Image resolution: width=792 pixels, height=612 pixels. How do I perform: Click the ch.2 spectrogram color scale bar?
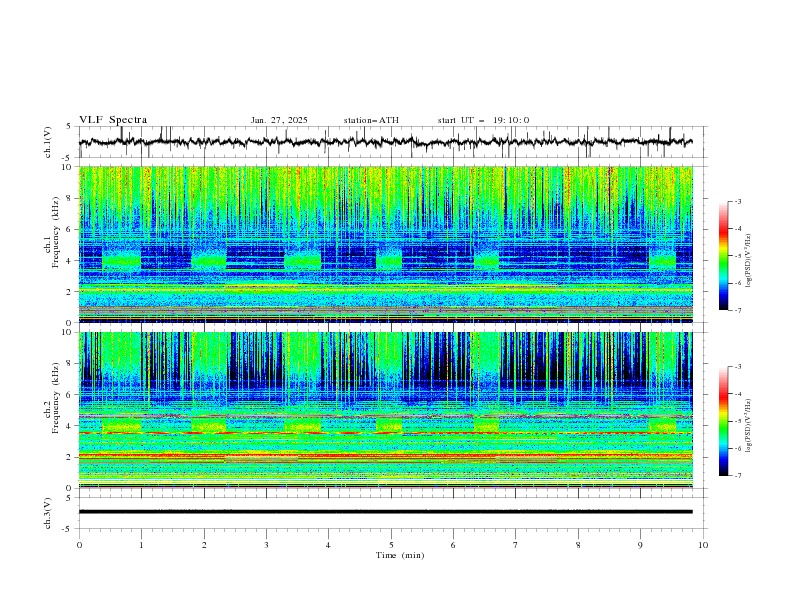[x=723, y=421]
